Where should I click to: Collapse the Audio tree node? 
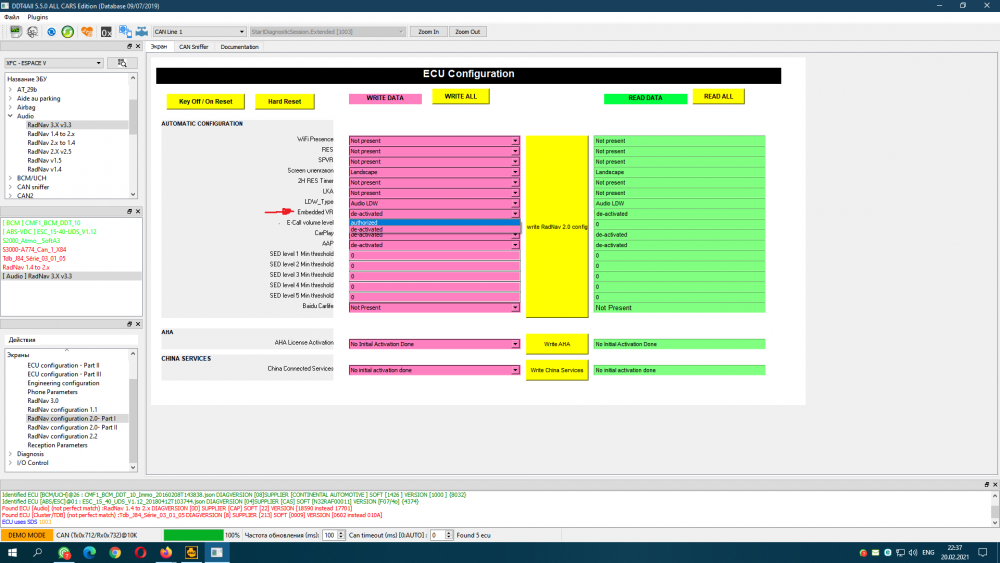pyautogui.click(x=10, y=116)
